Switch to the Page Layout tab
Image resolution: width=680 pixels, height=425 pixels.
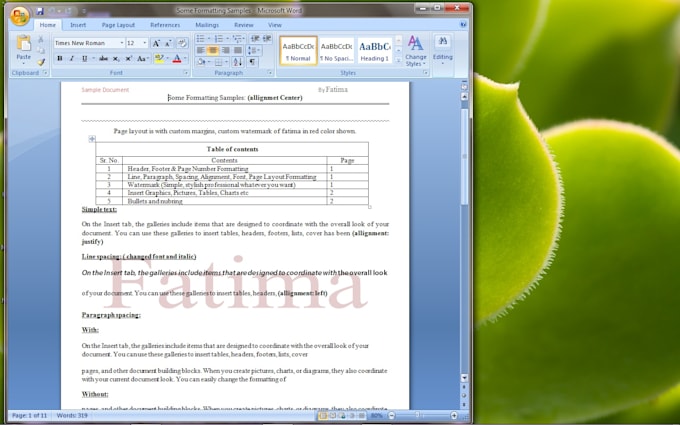click(x=118, y=25)
